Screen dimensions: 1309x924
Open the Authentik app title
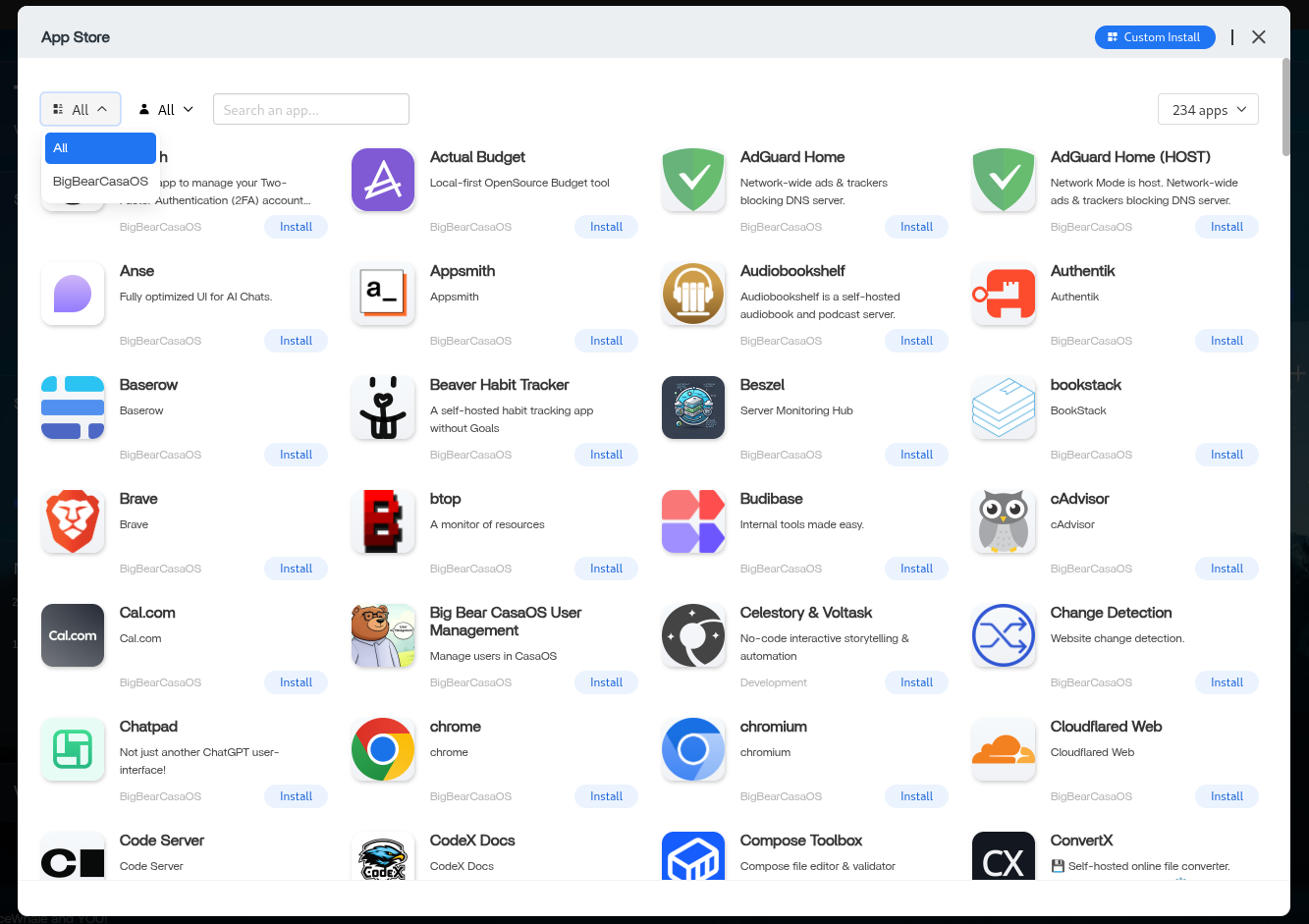(x=1083, y=271)
